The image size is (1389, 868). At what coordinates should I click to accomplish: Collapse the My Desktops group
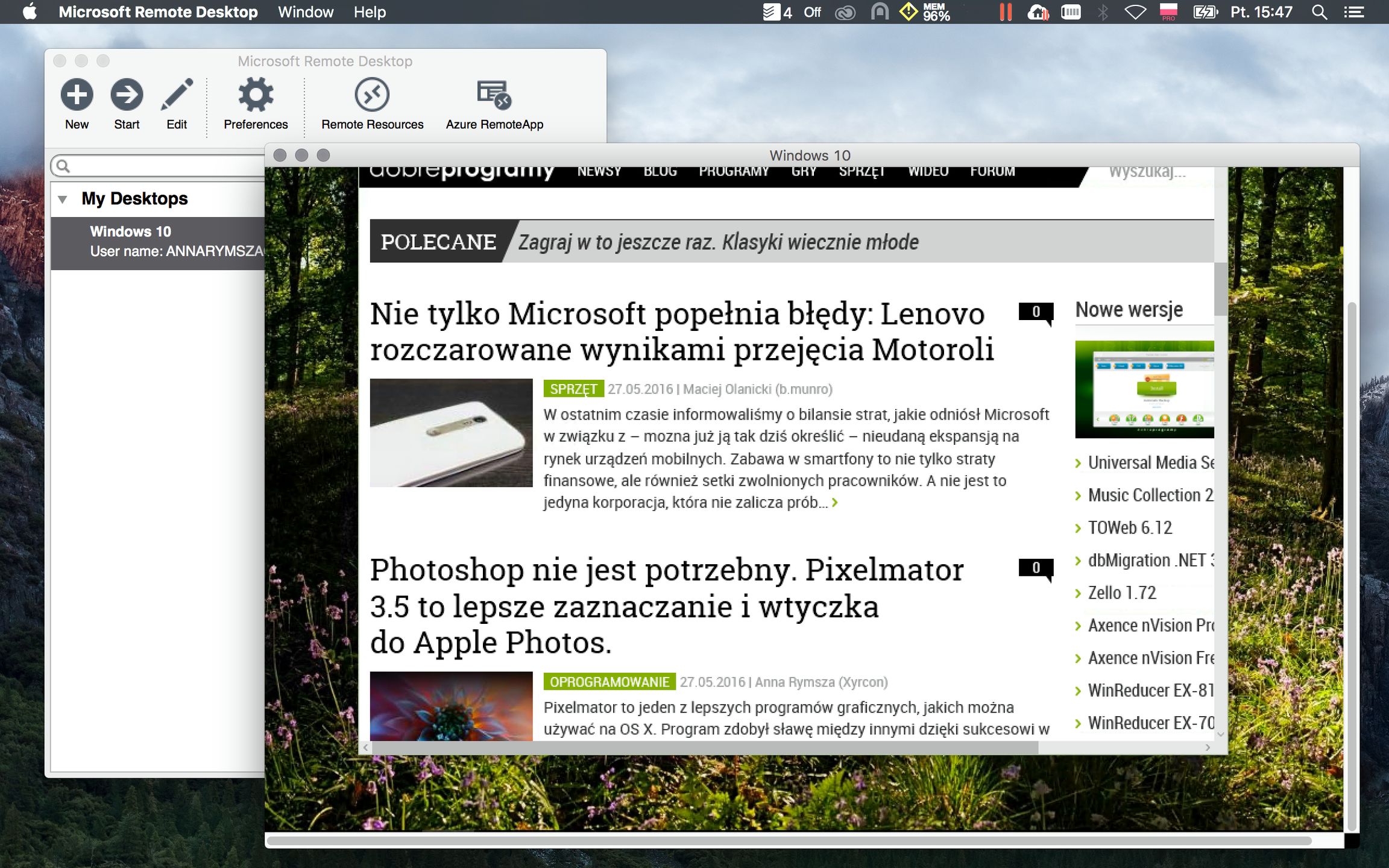pos(62,199)
